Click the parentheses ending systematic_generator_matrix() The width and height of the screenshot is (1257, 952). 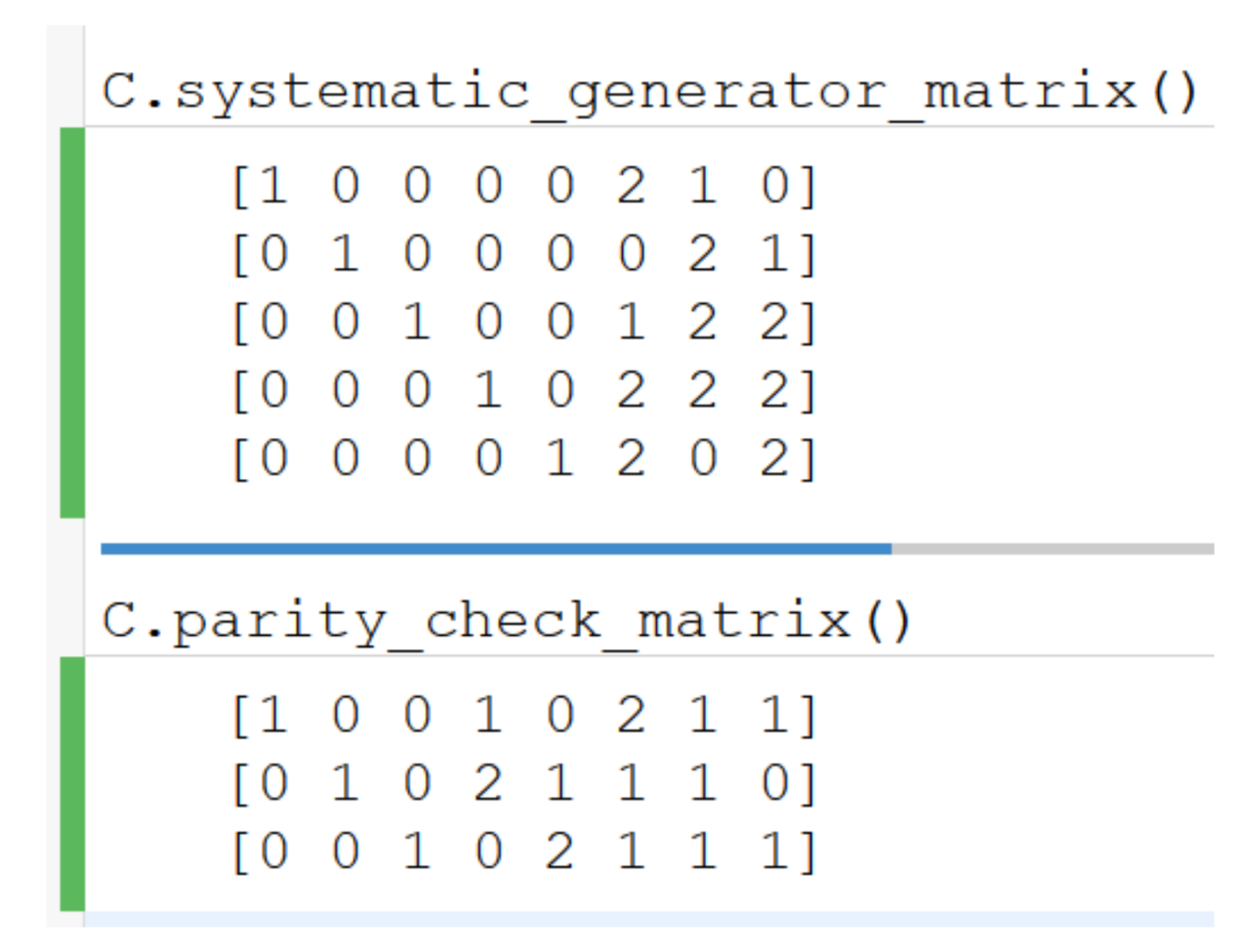[x=1174, y=93]
